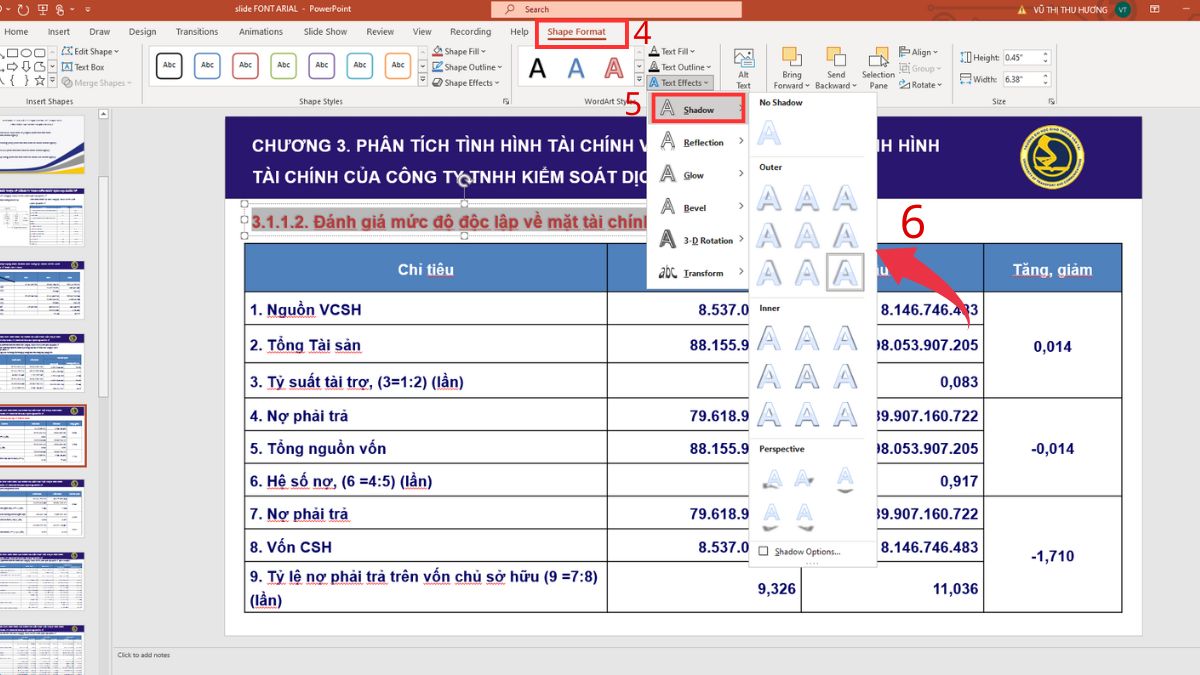Select the star shape in Insert Shapes
1200x675 pixels.
40,81
